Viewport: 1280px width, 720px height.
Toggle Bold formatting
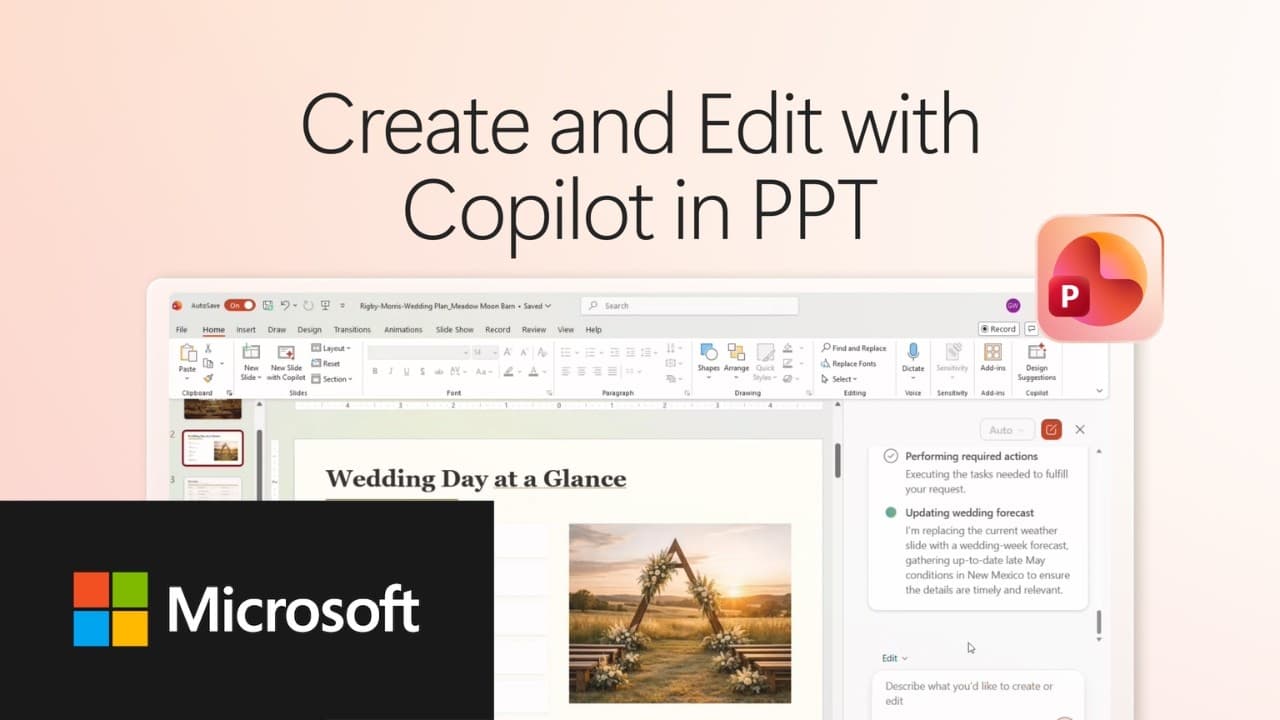375,371
